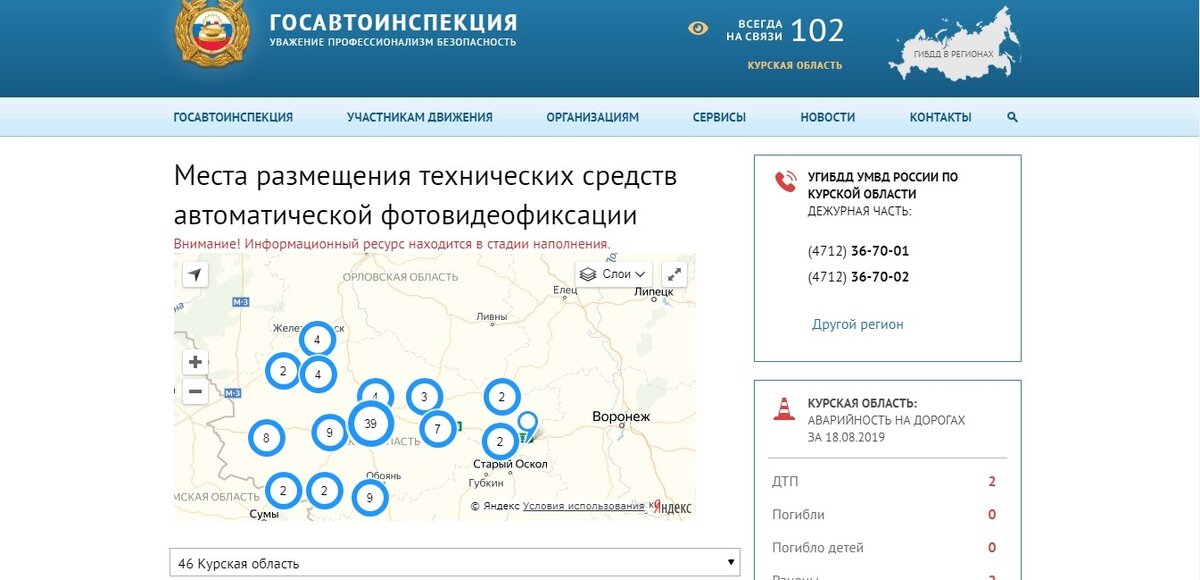Select the geolocation arrow icon on the map
The height and width of the screenshot is (580, 1200).
click(x=196, y=272)
